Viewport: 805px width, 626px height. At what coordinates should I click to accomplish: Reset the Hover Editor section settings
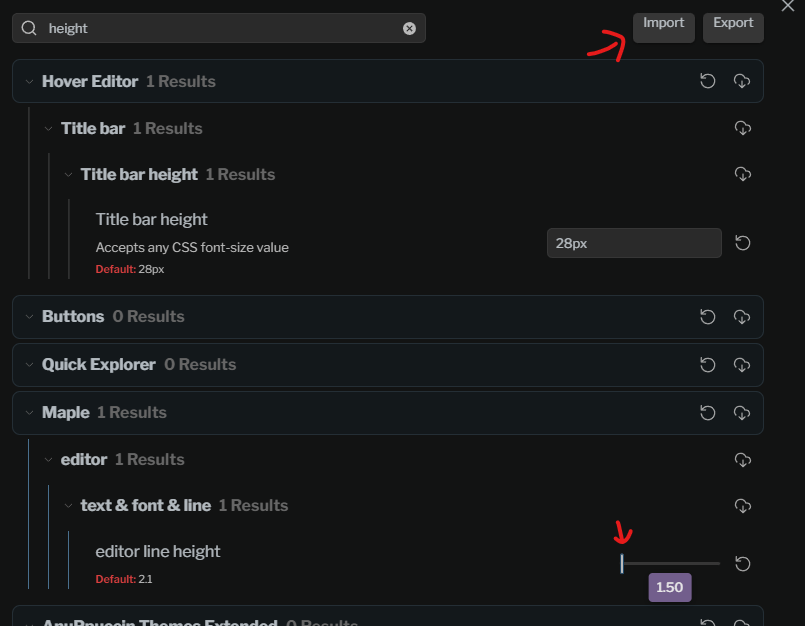708,81
